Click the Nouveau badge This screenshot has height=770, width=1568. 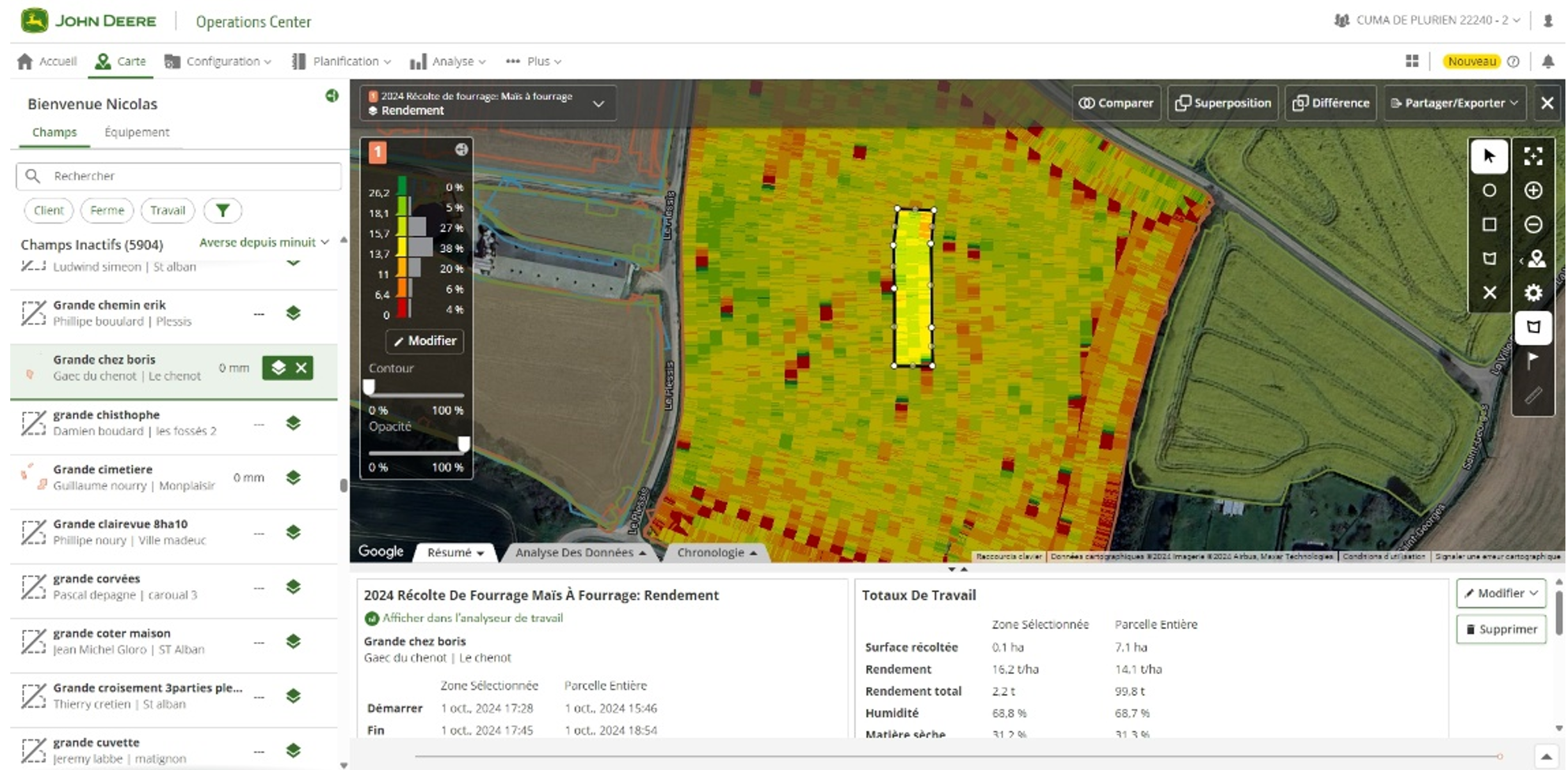coord(1471,61)
